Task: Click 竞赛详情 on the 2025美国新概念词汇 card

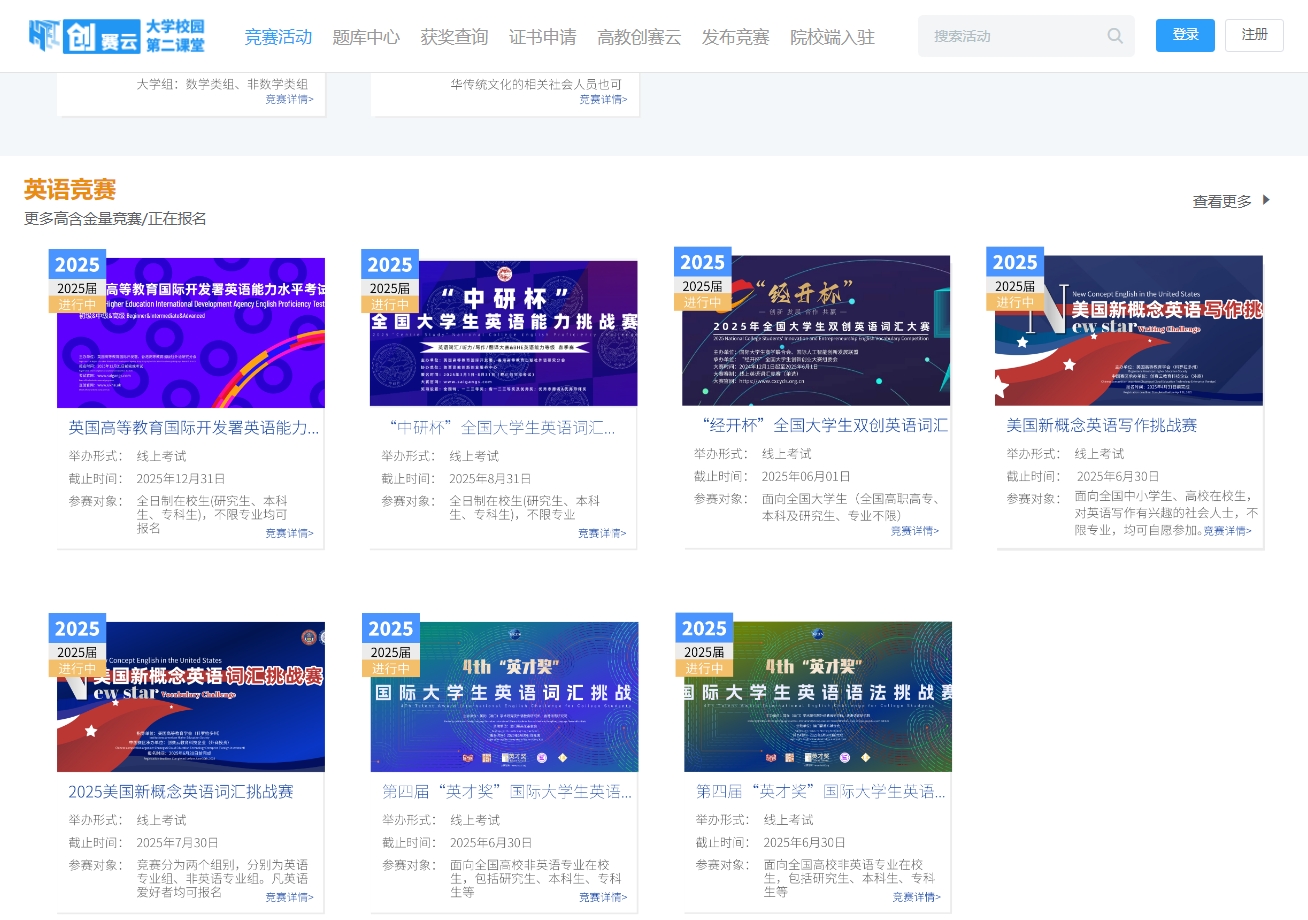Action: (x=290, y=897)
